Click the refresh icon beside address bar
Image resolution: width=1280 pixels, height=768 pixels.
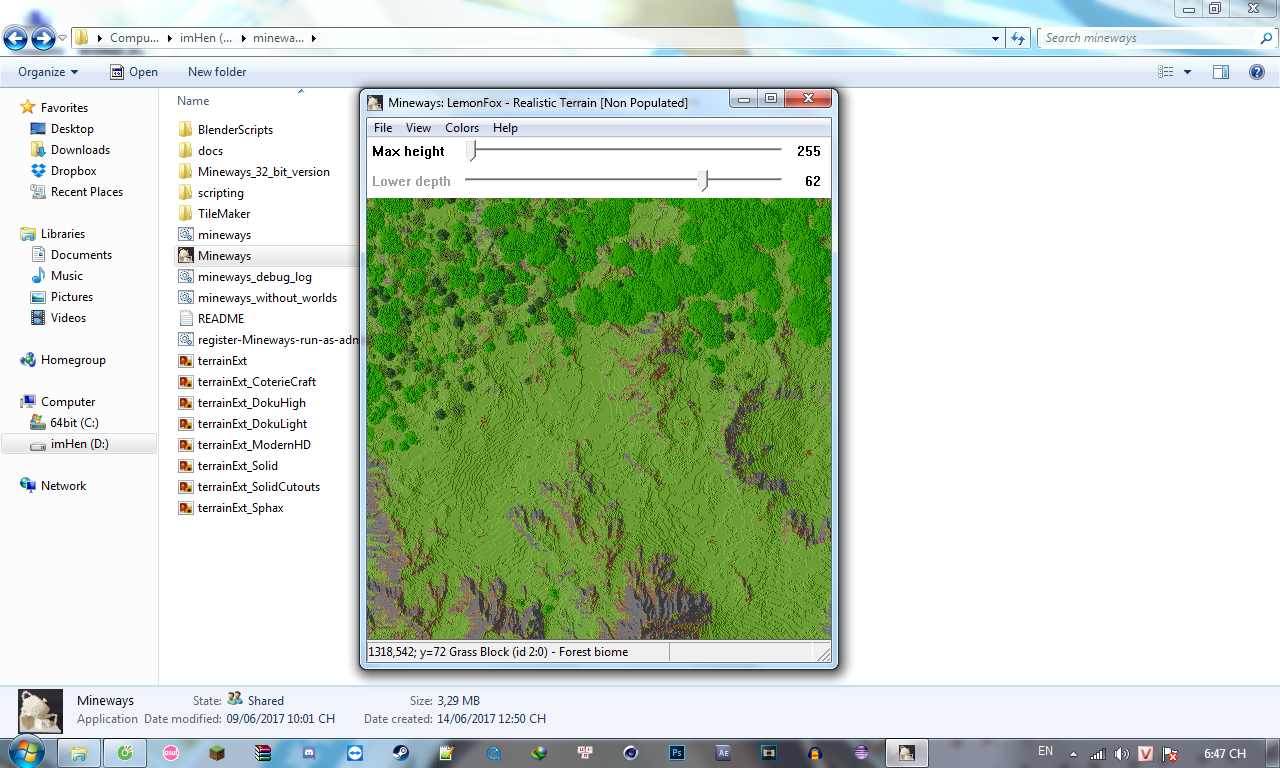1018,38
